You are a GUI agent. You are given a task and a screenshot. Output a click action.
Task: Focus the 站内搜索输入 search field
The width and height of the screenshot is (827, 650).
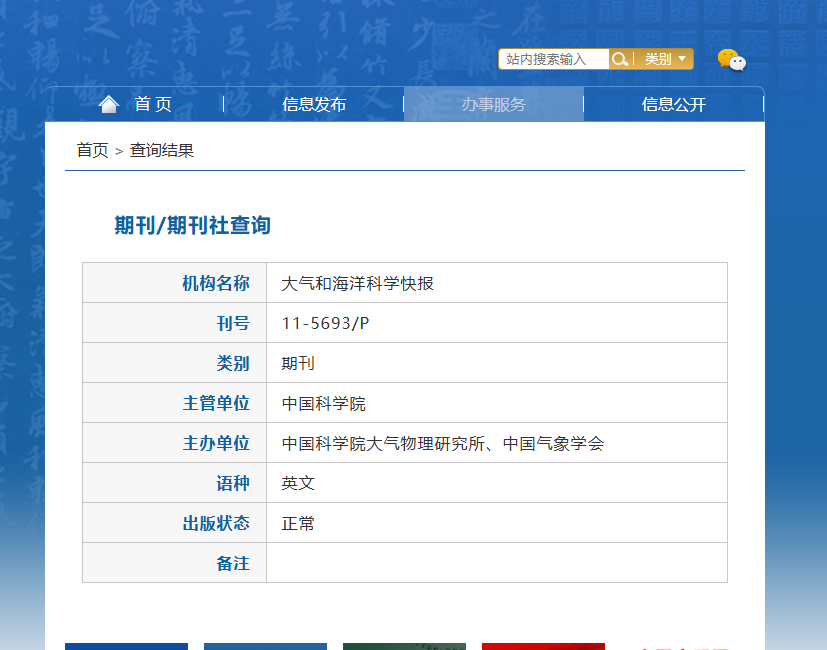pos(554,59)
